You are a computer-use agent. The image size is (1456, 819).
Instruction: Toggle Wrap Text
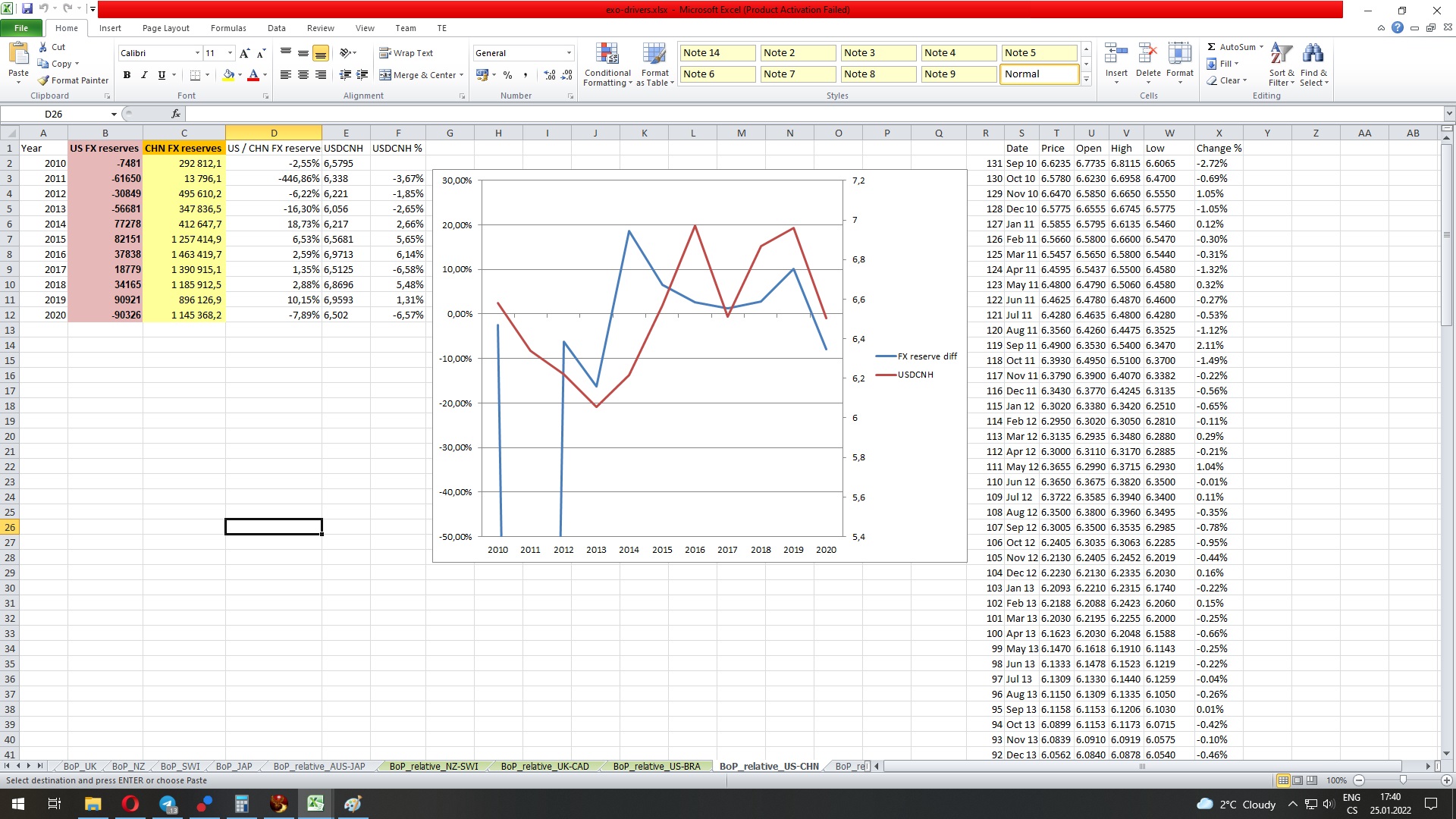coord(406,53)
